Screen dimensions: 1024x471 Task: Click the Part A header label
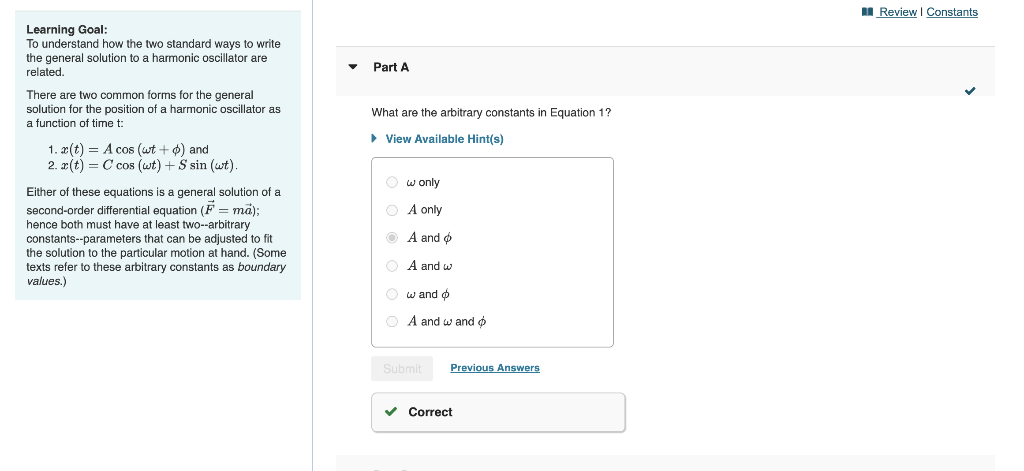391,67
